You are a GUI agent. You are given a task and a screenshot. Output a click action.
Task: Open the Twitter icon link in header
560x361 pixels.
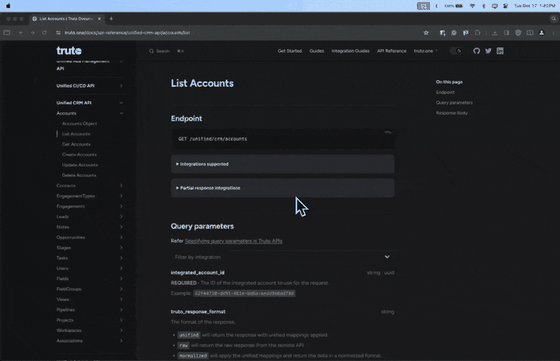click(488, 51)
